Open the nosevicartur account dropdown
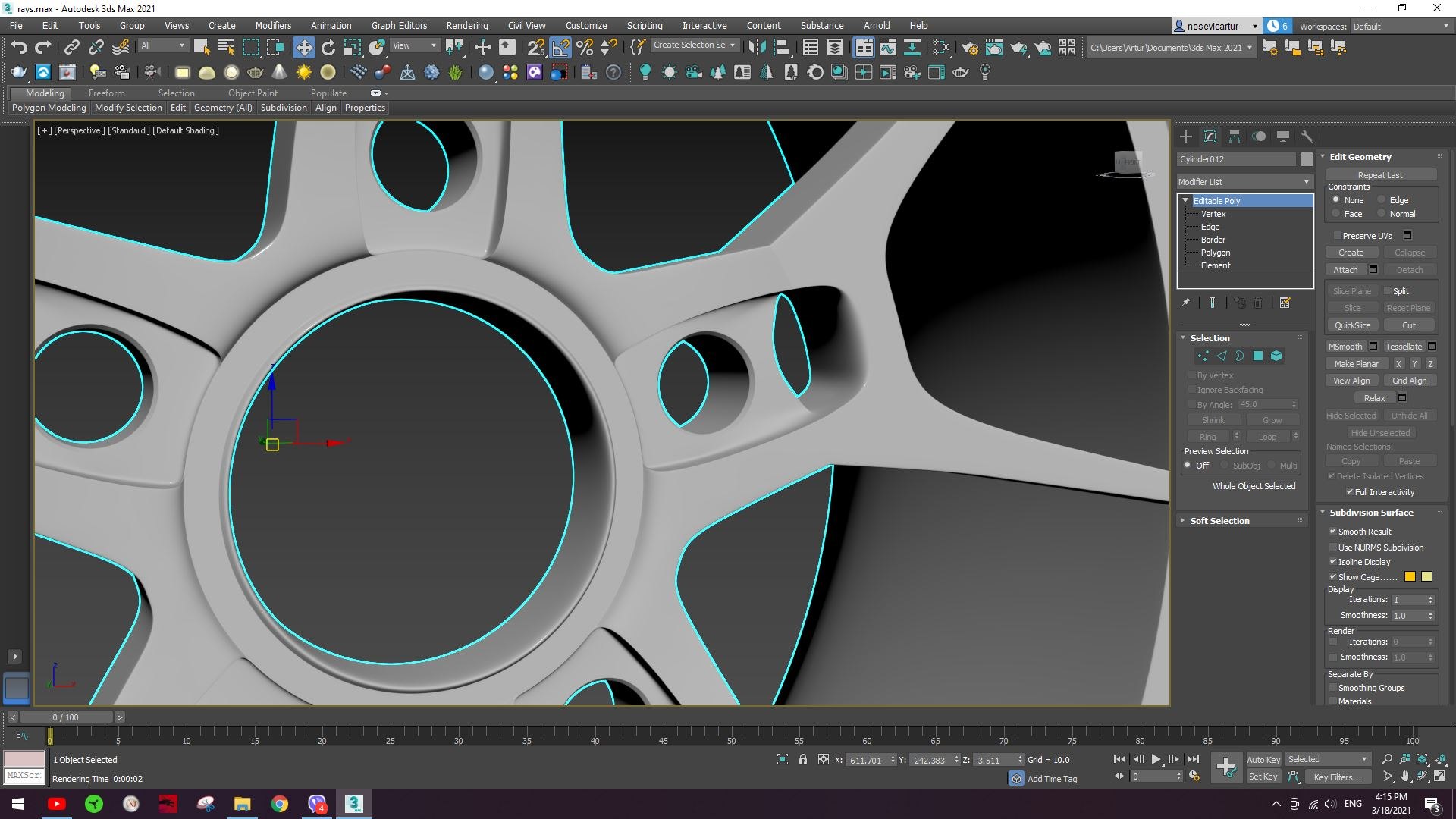 [x=1216, y=26]
